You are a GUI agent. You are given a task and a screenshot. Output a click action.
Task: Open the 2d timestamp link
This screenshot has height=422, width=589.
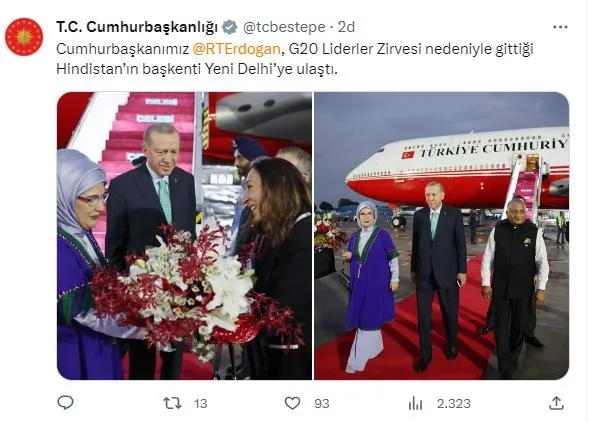point(346,27)
